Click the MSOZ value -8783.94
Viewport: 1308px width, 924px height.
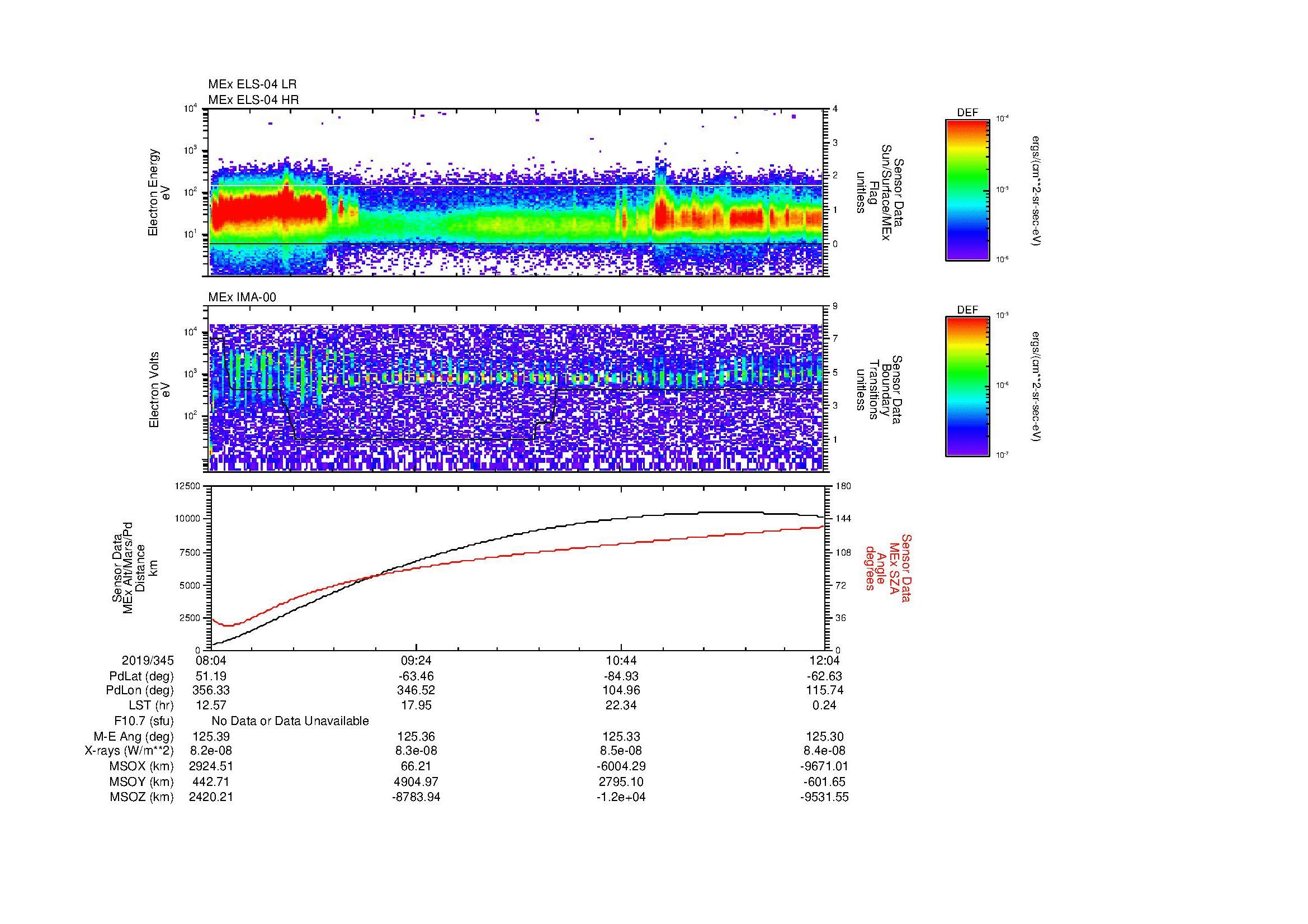pos(417,797)
